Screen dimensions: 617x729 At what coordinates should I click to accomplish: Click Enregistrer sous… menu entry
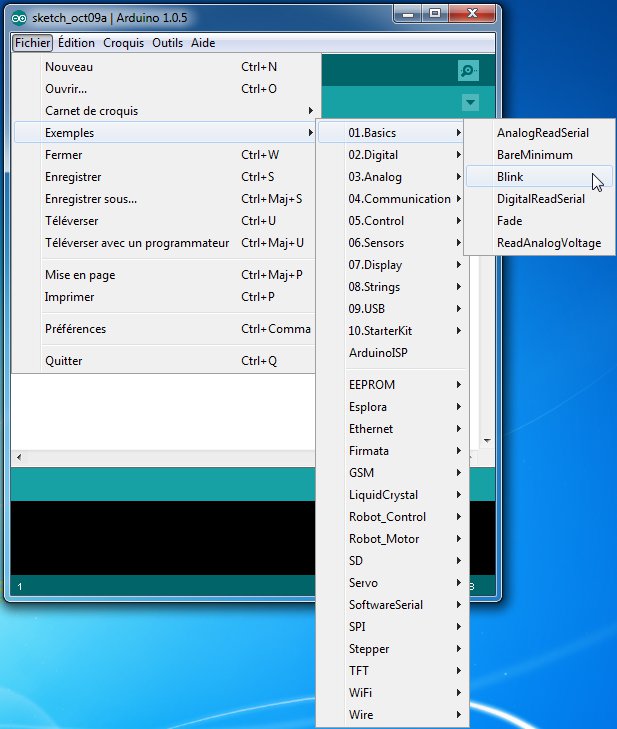[91, 199]
